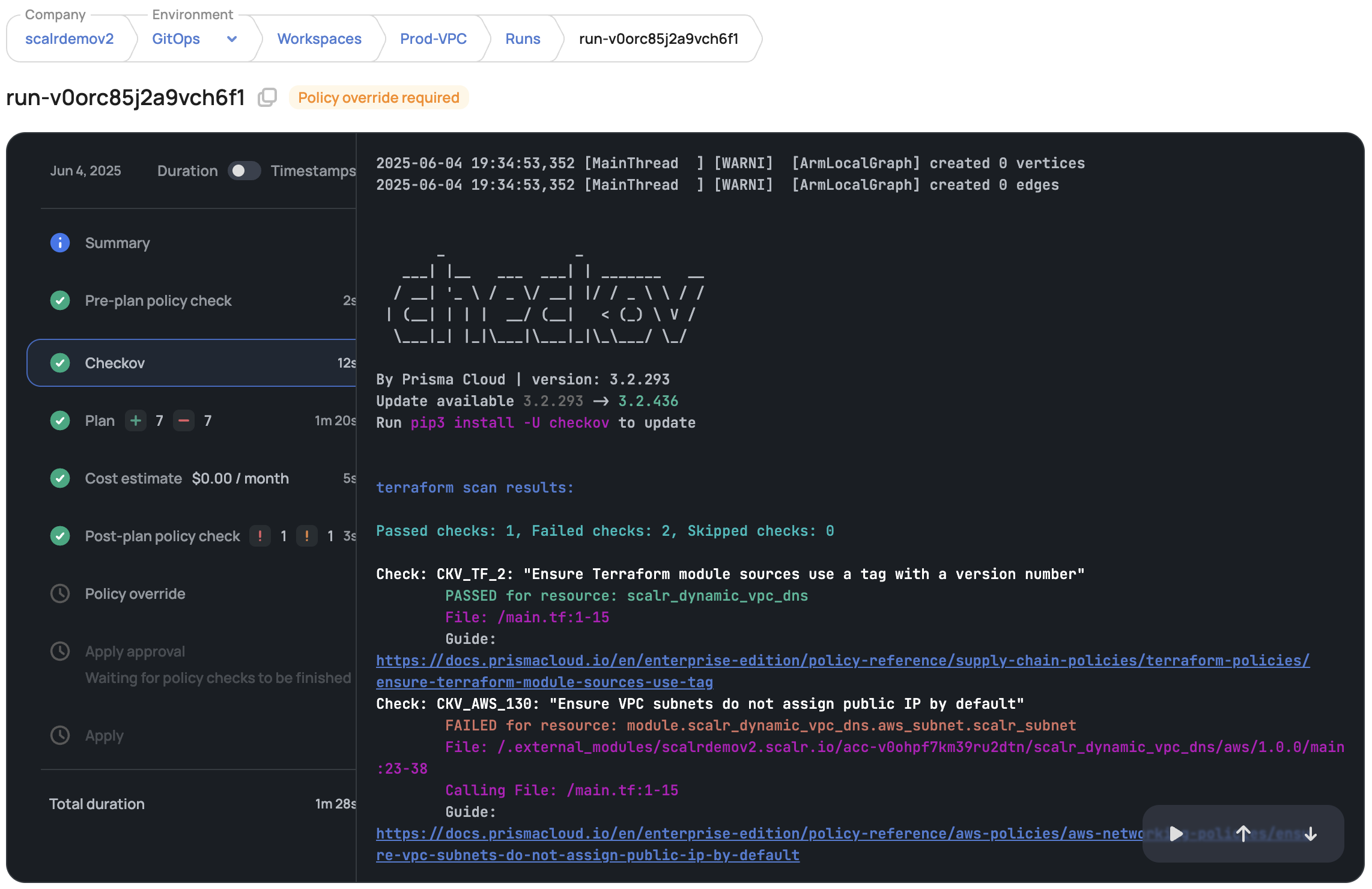
Task: Jump to top of log with up arrow
Action: point(1243,834)
